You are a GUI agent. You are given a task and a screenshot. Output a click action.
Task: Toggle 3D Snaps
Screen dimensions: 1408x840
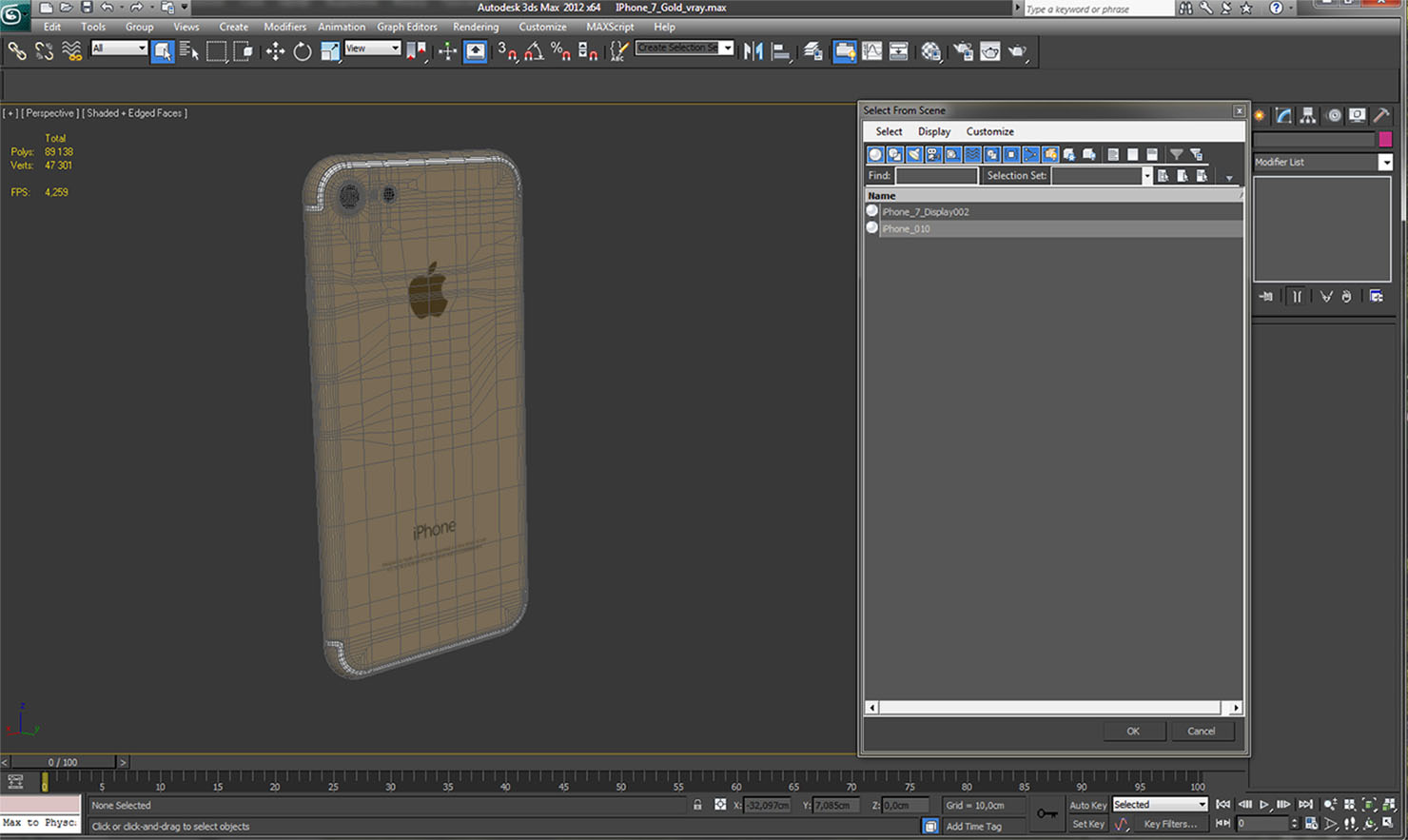508,51
